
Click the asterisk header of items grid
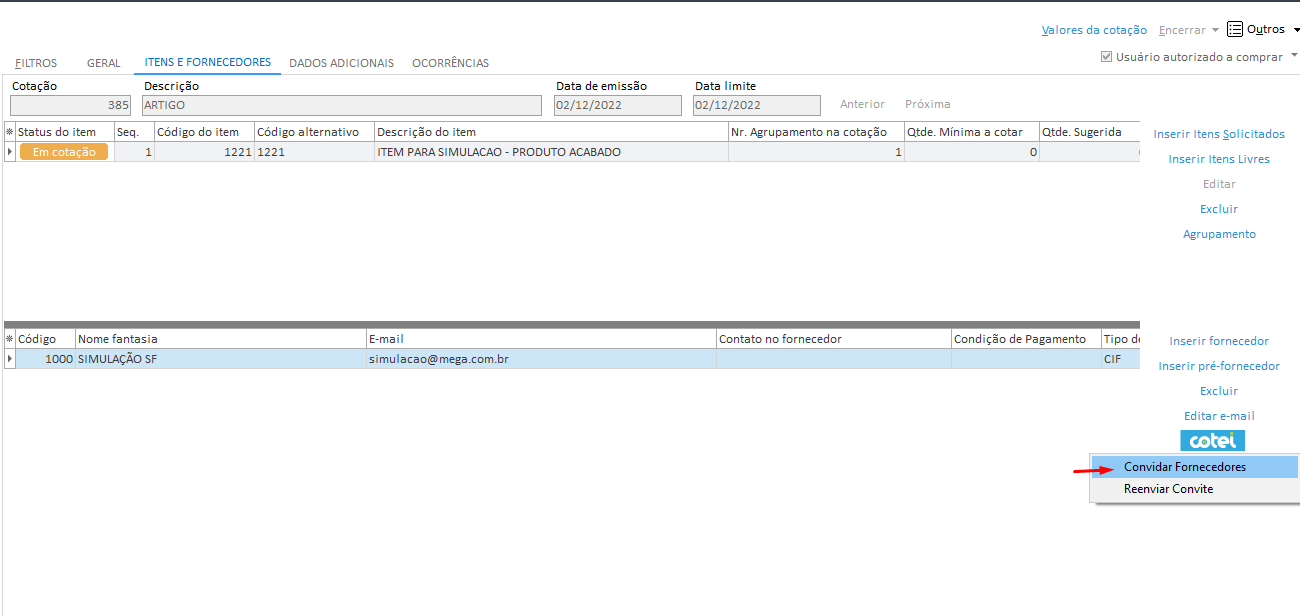click(10, 132)
